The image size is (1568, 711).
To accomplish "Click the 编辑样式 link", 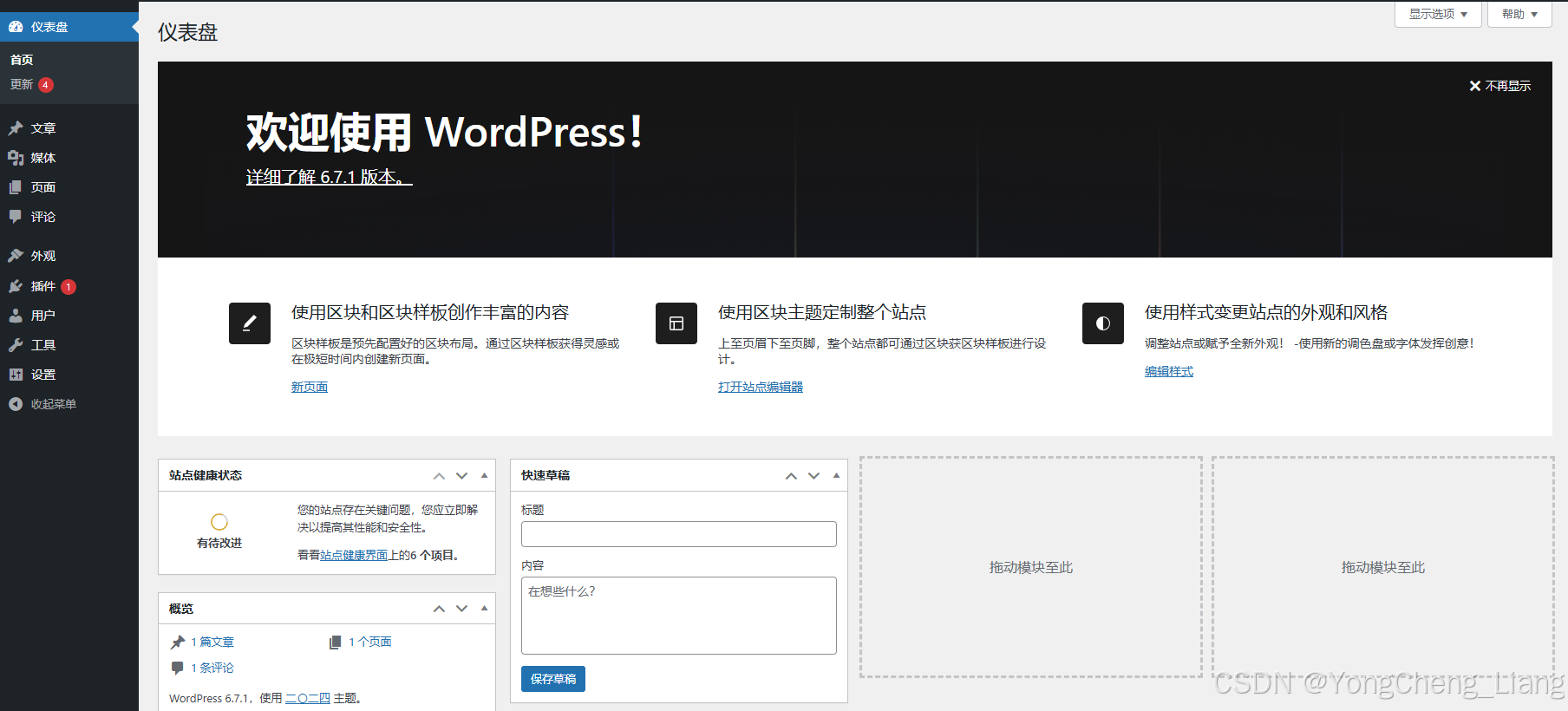I will [x=1169, y=371].
